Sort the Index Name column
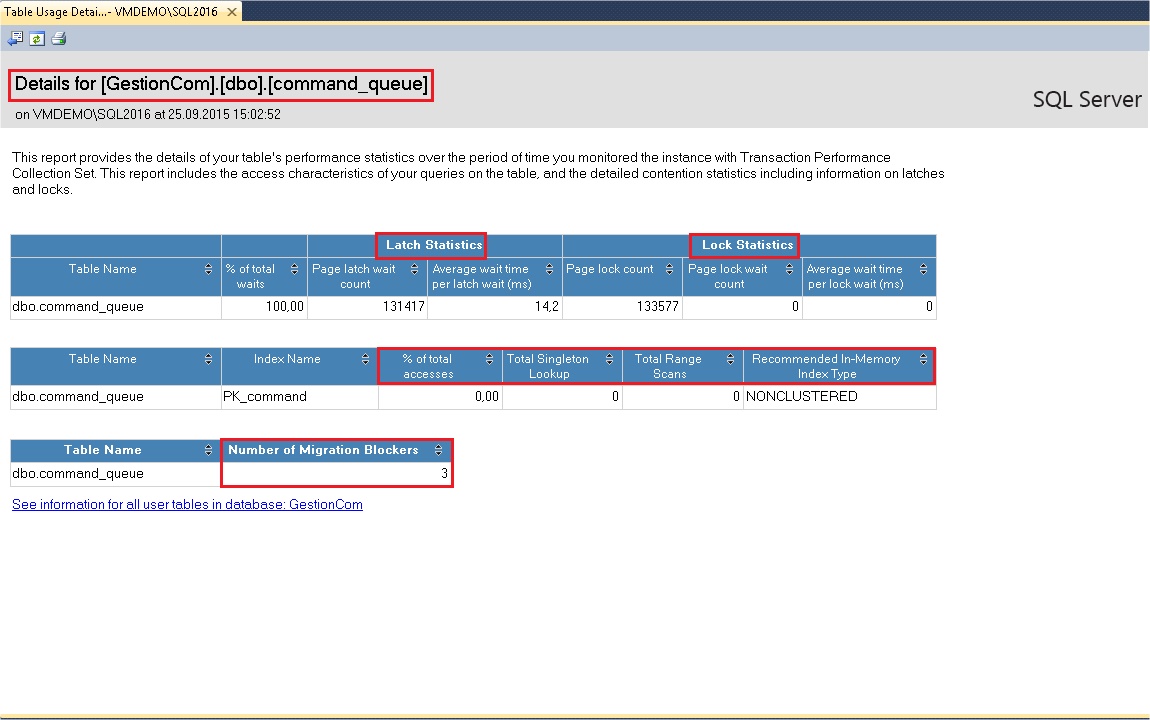 pos(365,359)
